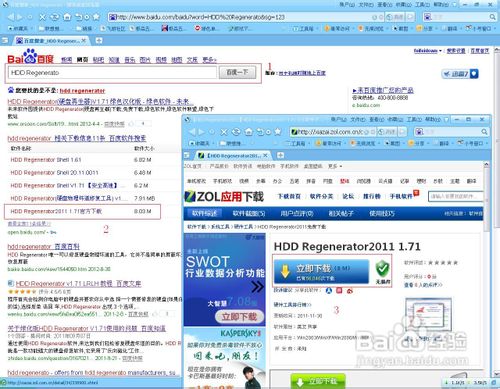Open hdd regenerator 百度百科 result
The height and width of the screenshot is (389, 500).
pyautogui.click(x=44, y=247)
